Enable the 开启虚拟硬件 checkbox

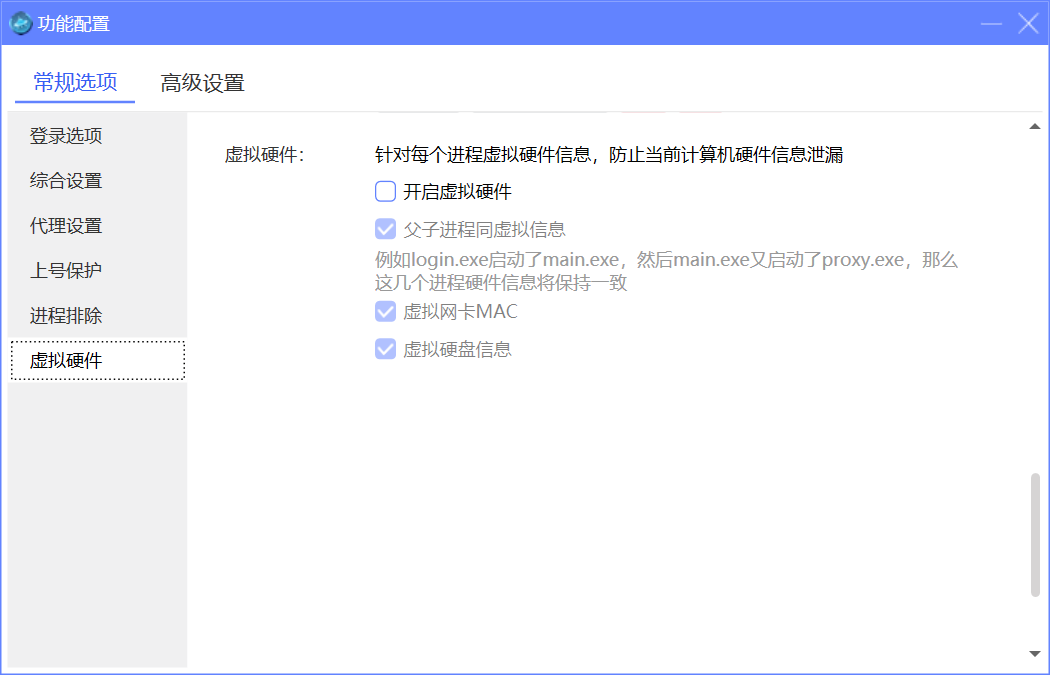[x=386, y=192]
